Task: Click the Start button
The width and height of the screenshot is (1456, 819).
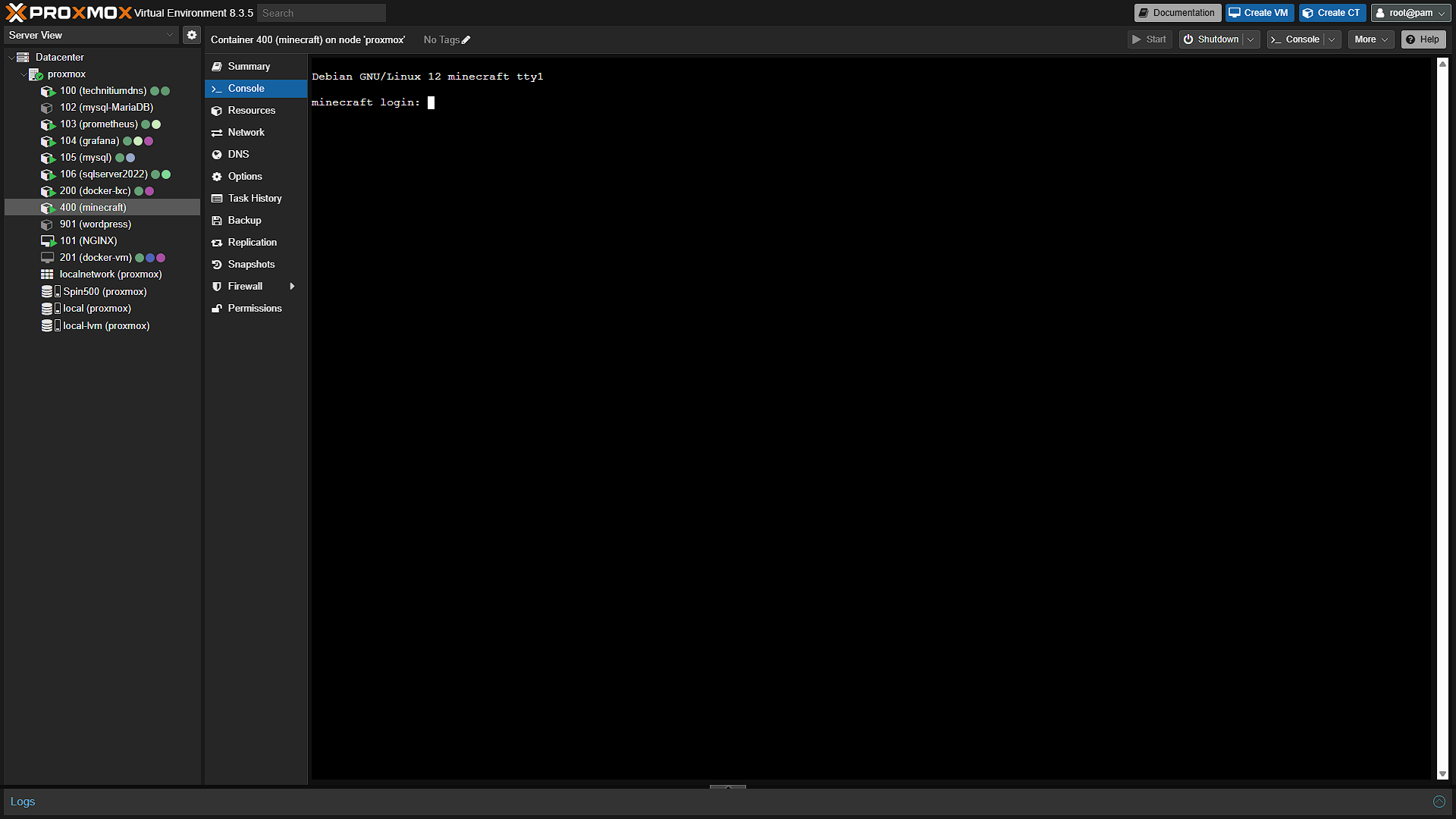Action: coord(1150,39)
